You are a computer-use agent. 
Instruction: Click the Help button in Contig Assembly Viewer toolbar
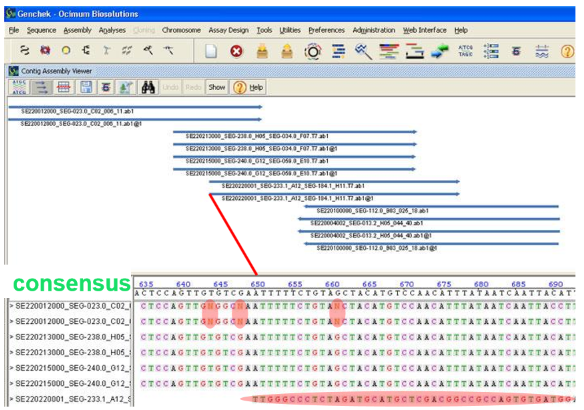click(x=248, y=88)
